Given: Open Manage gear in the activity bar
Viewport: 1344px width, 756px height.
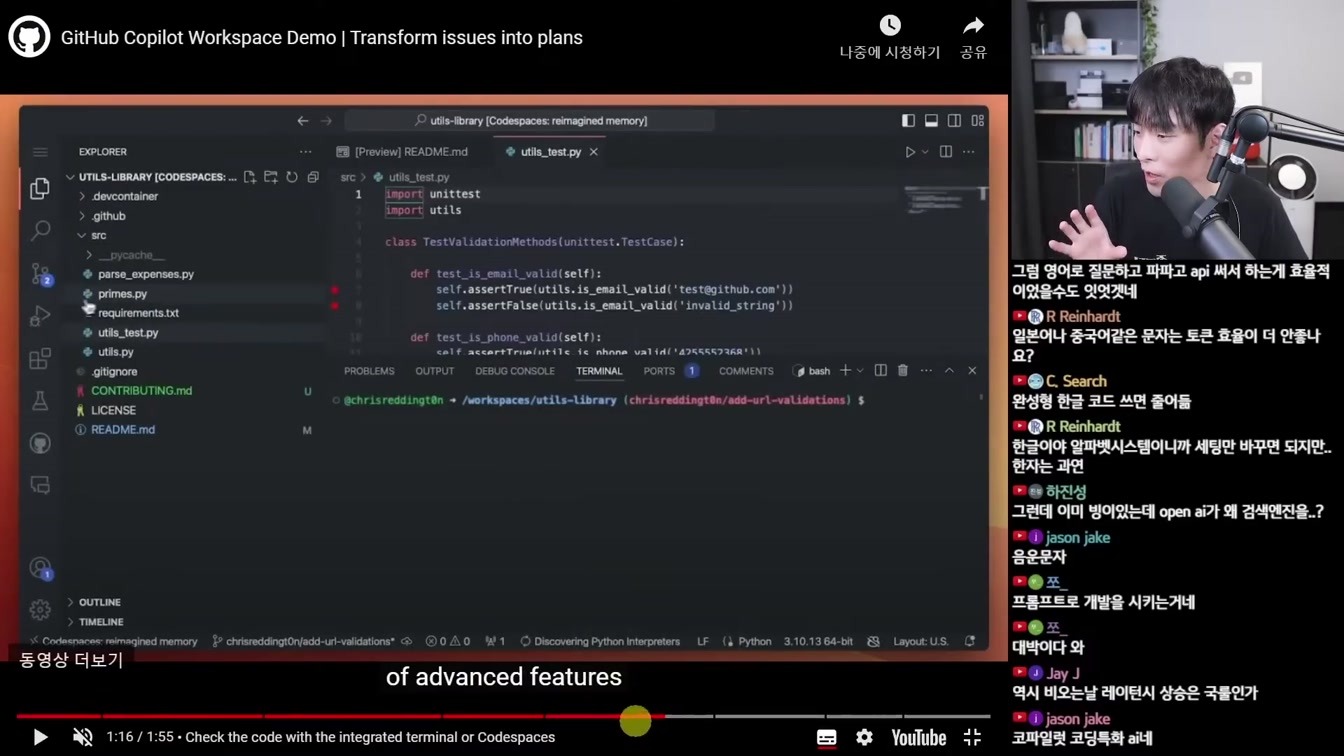Looking at the screenshot, I should point(40,609).
